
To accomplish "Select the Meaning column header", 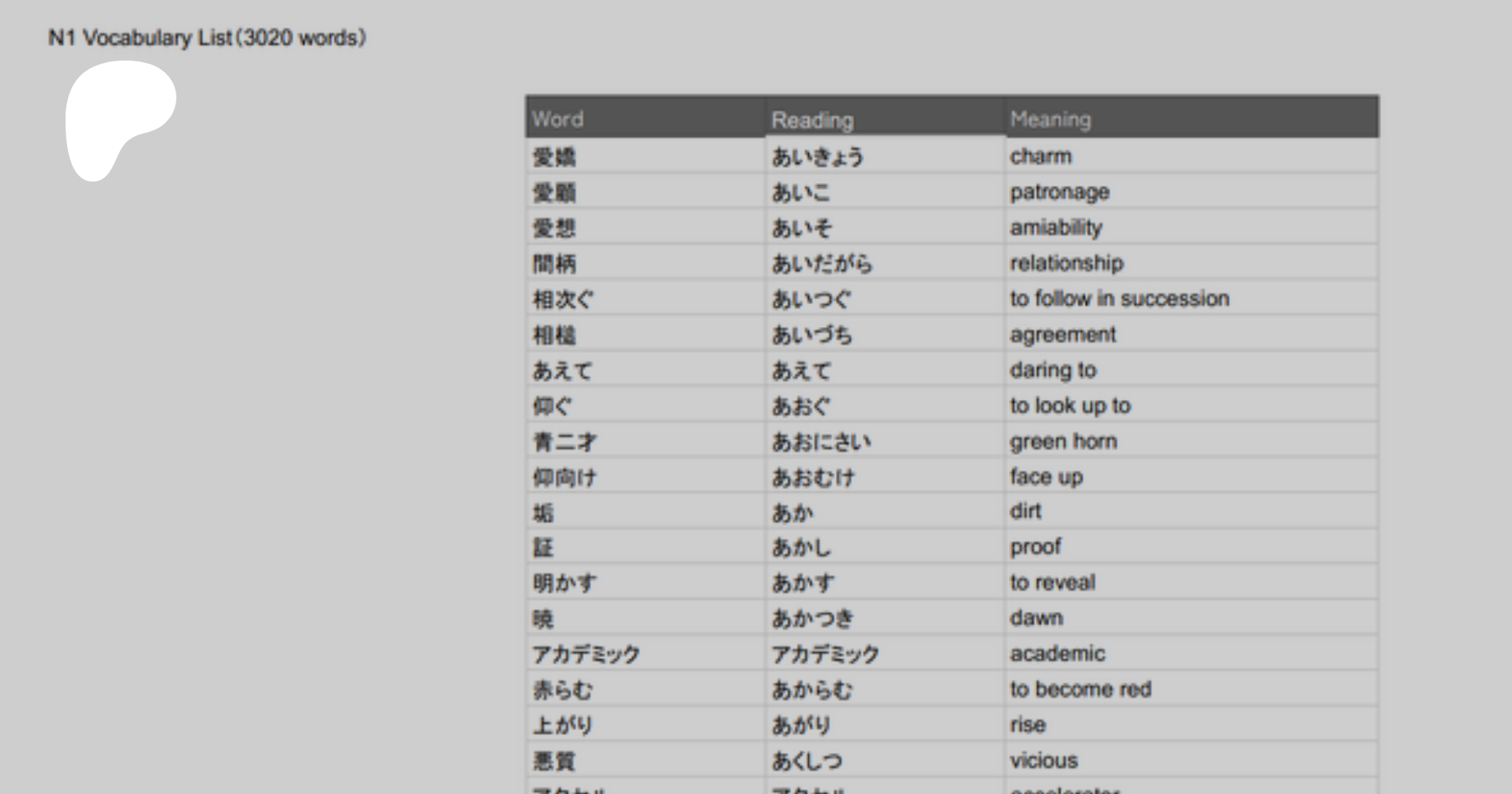I will (x=1050, y=119).
